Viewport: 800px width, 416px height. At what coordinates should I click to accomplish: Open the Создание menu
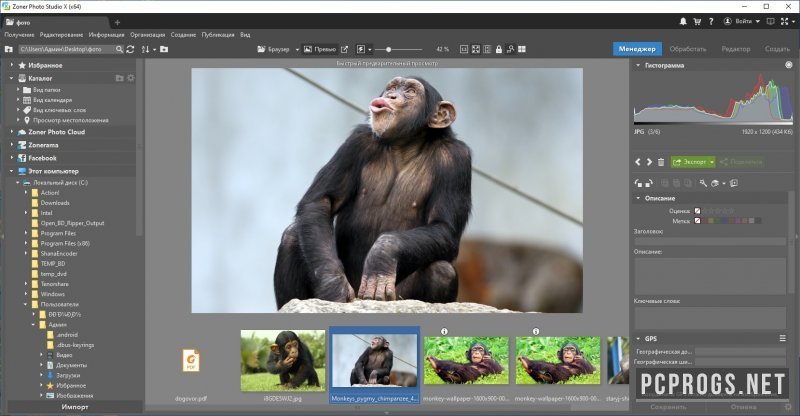click(x=183, y=35)
